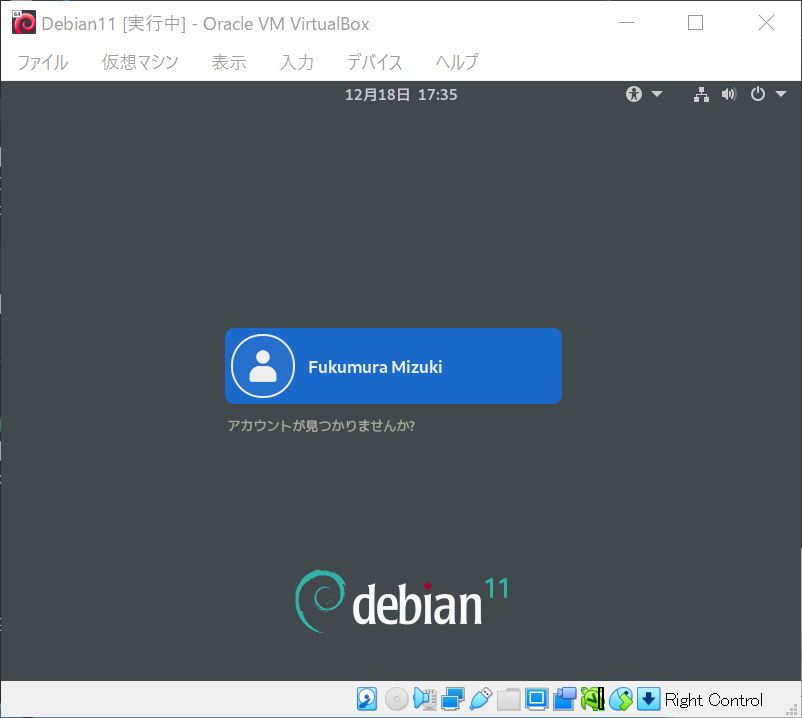Open the ファイル menu
Image resolution: width=802 pixels, height=718 pixels.
point(42,62)
